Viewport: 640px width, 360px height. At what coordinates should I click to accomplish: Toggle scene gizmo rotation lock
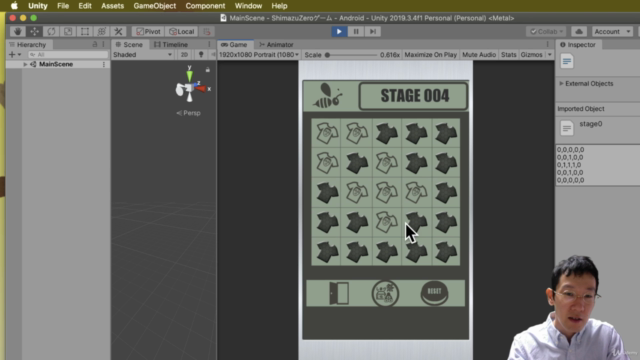(208, 70)
